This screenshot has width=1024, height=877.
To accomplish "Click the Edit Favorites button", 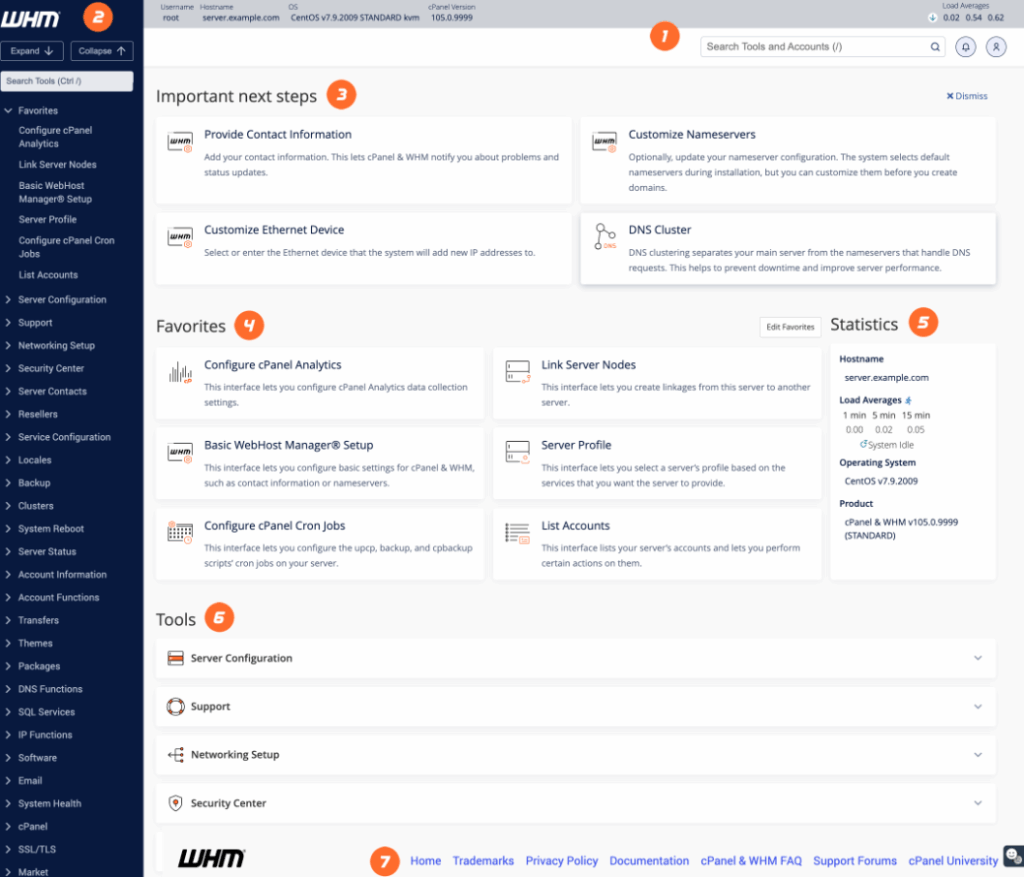I will [x=790, y=327].
